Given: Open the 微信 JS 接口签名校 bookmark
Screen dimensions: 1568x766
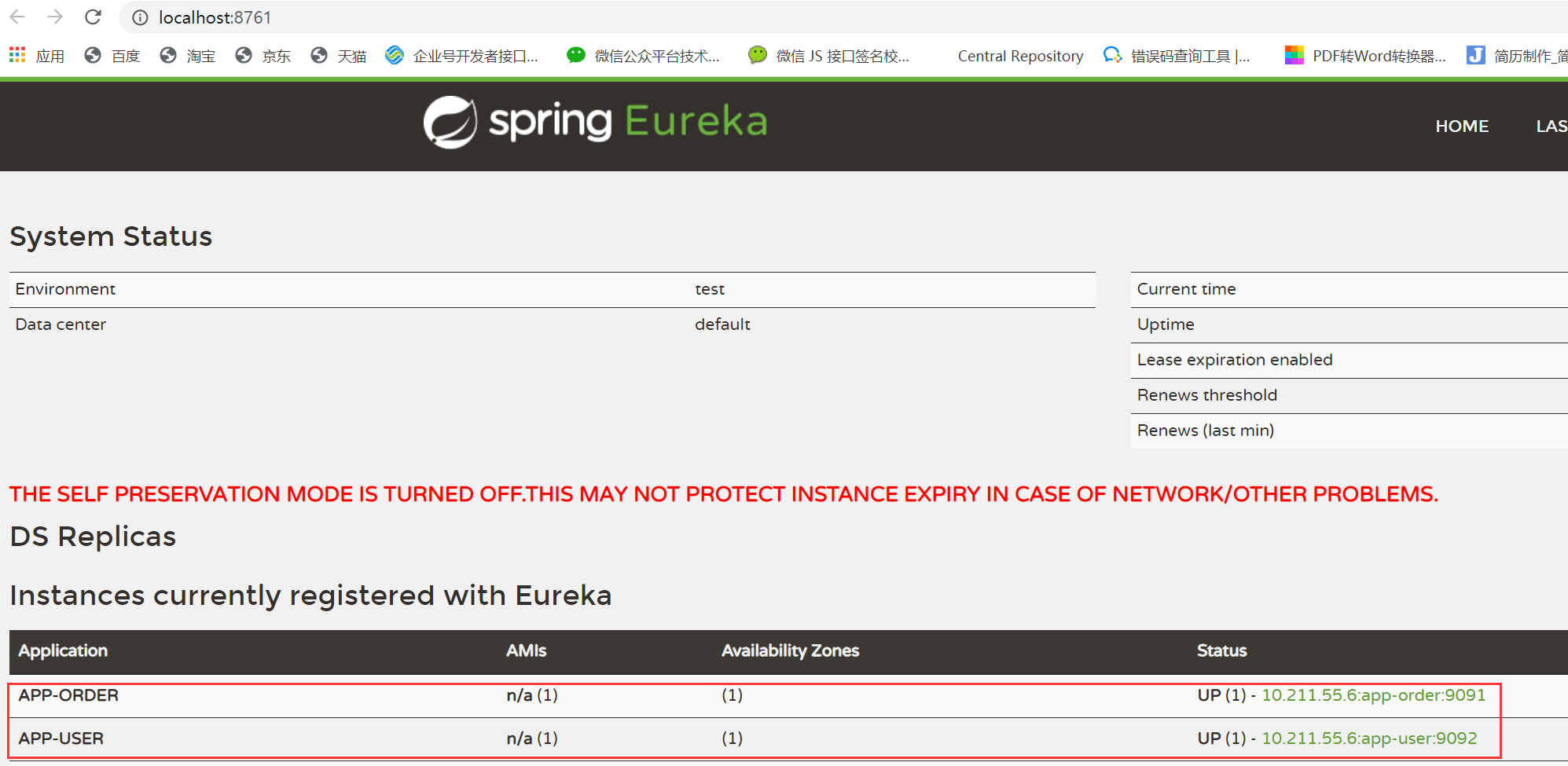Looking at the screenshot, I should 828,55.
